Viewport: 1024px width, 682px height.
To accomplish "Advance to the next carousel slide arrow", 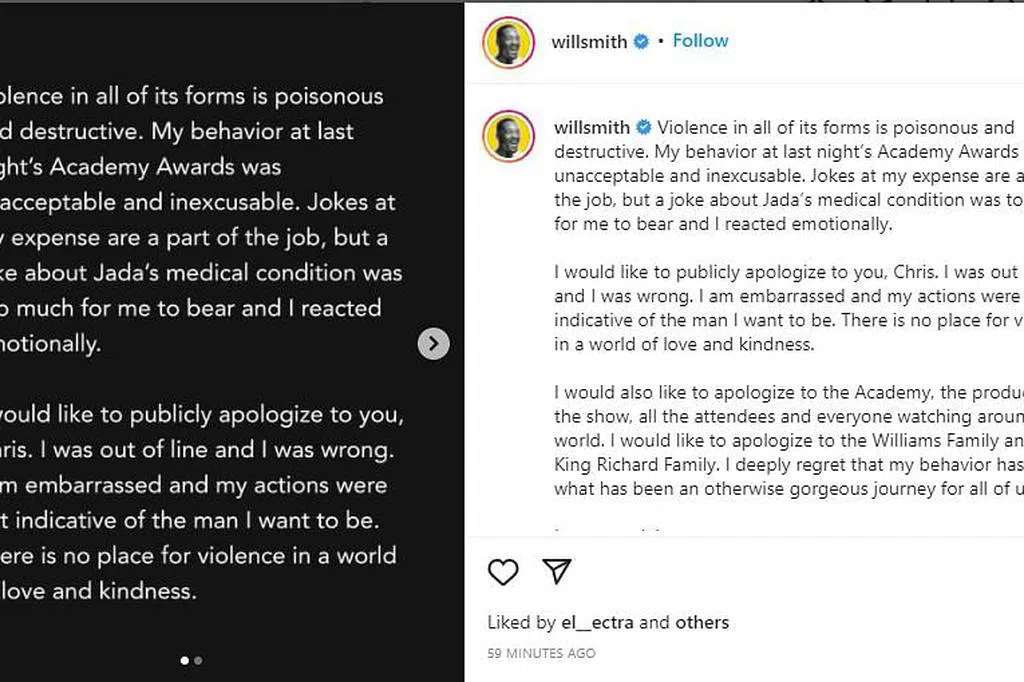I will (x=433, y=344).
